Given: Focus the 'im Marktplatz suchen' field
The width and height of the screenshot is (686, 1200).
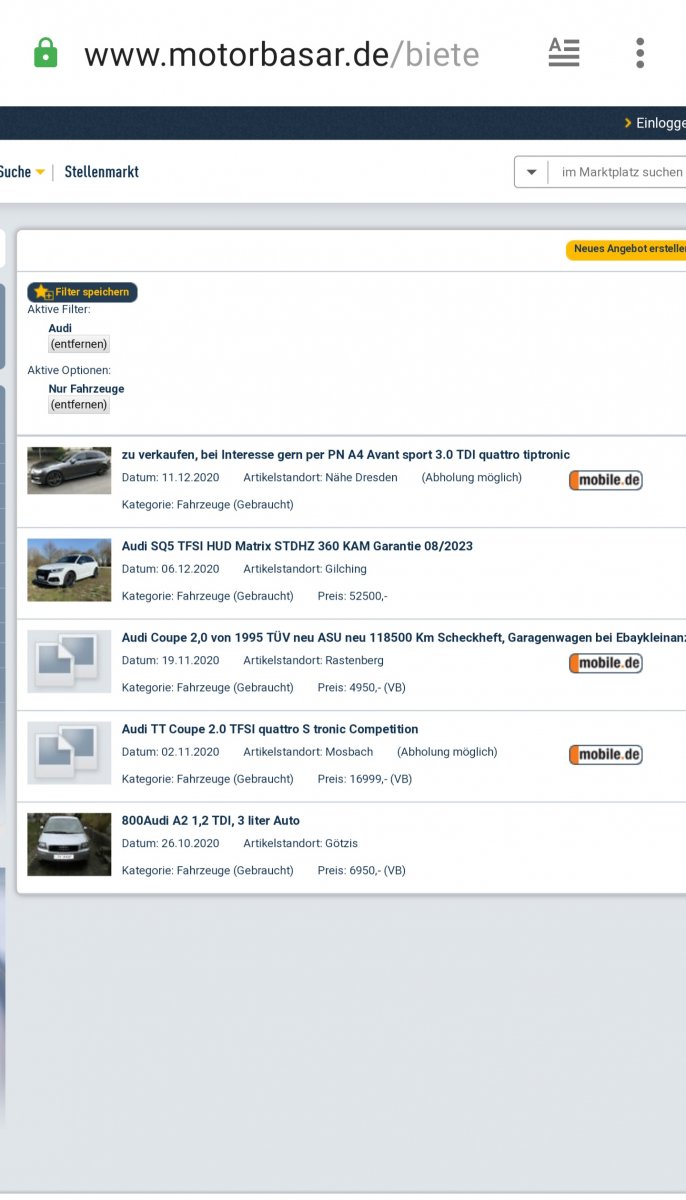Looking at the screenshot, I should (620, 172).
